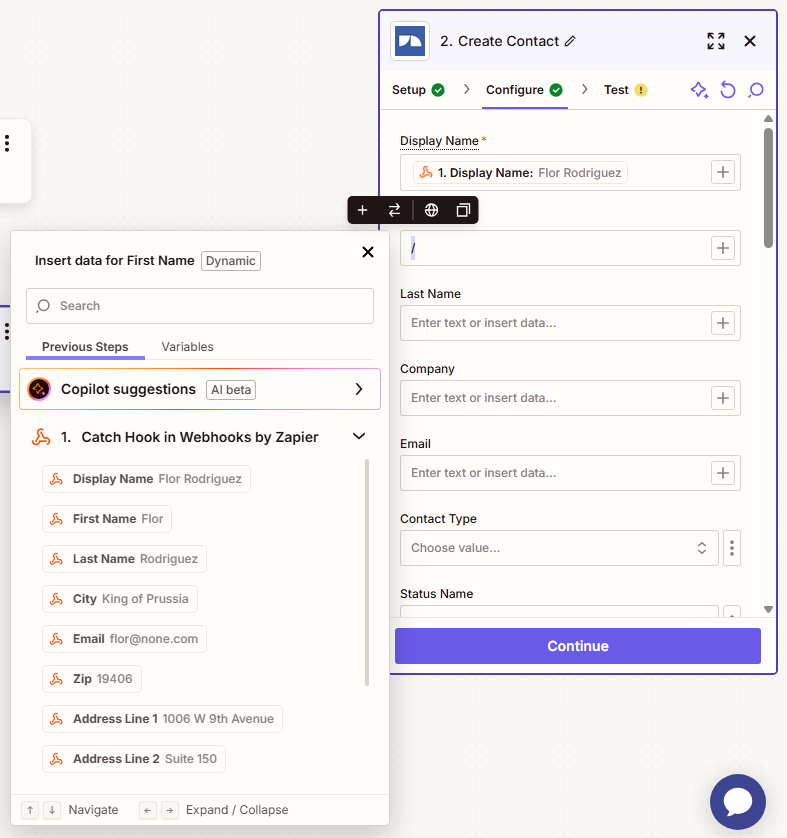Click the globe icon in floating toolbar
The image size is (787, 838).
[431, 210]
